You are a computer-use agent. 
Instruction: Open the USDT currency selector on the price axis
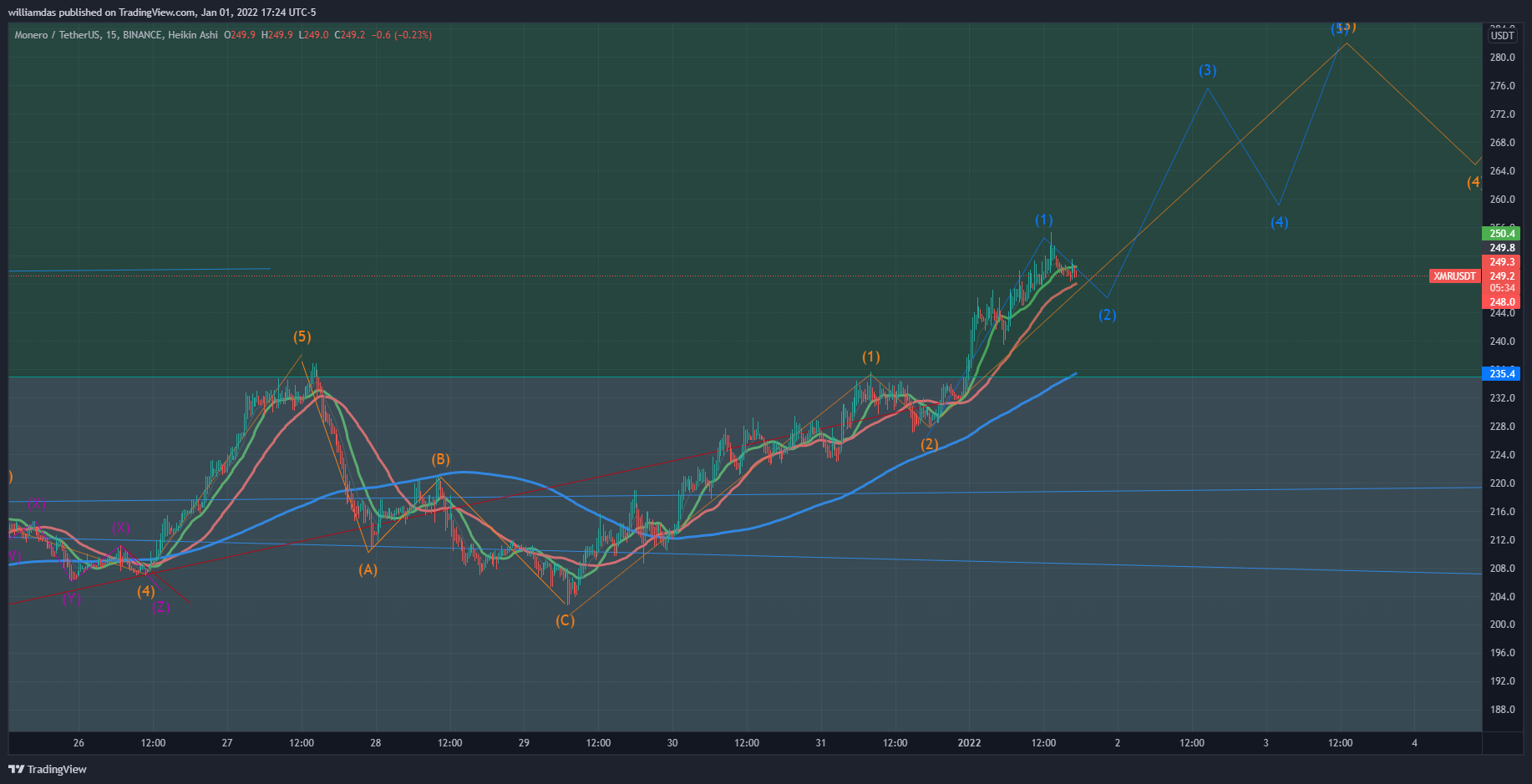(1502, 35)
